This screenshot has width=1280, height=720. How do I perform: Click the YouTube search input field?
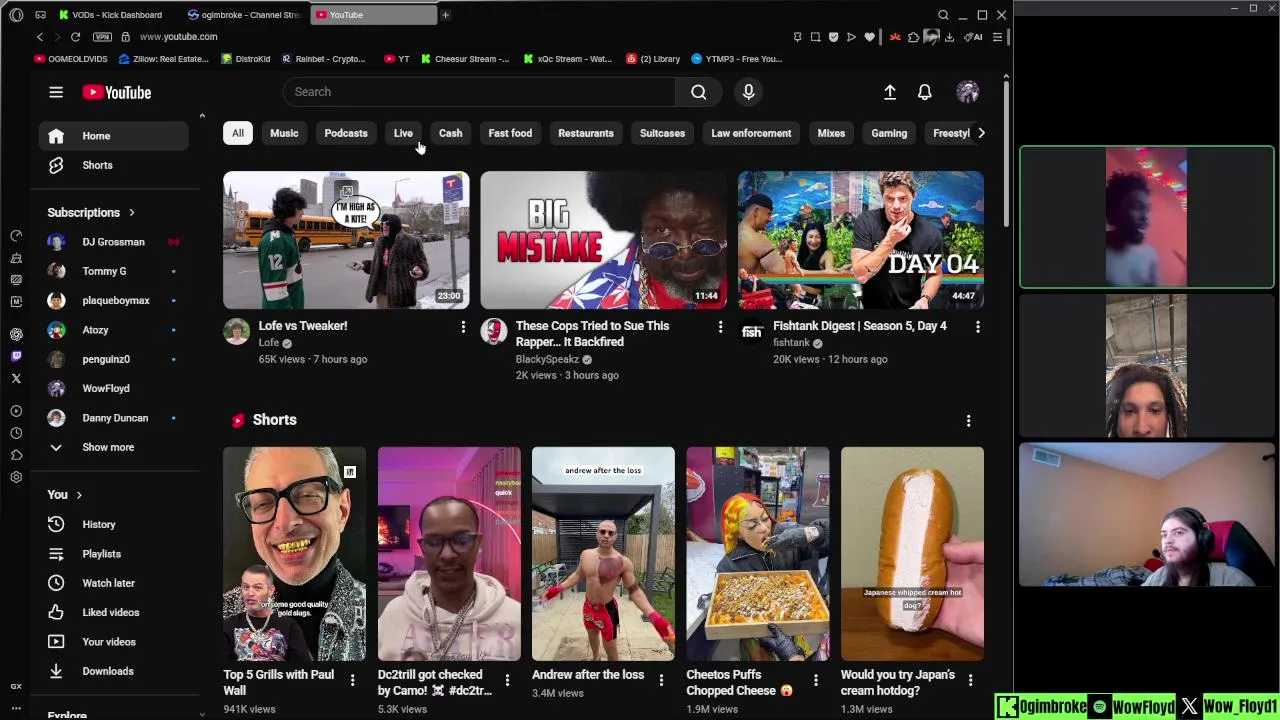[x=479, y=92]
